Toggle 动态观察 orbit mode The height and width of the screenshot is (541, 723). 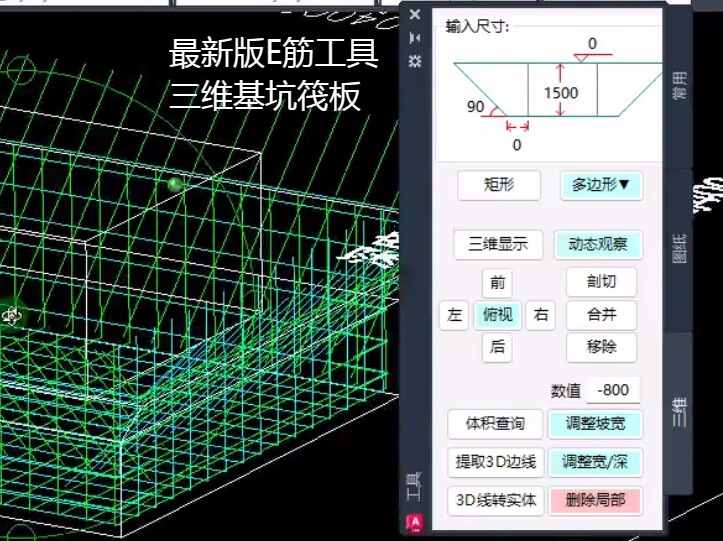[598, 245]
